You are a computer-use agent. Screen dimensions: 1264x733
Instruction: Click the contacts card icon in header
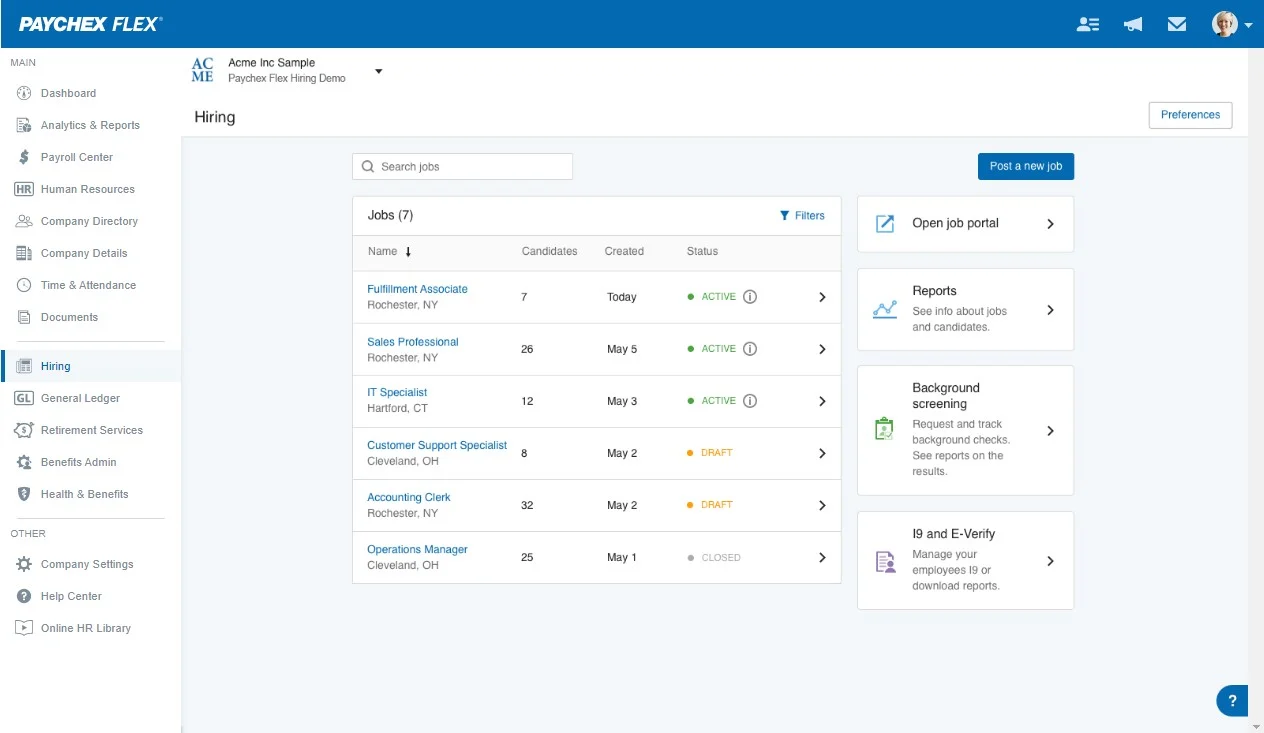(1088, 24)
